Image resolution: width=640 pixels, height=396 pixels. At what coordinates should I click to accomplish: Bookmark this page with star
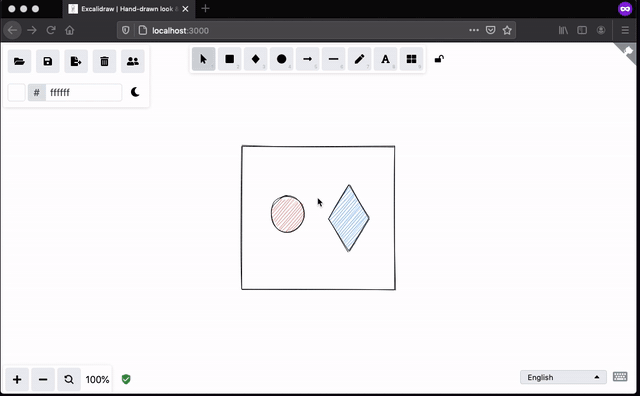tap(507, 30)
